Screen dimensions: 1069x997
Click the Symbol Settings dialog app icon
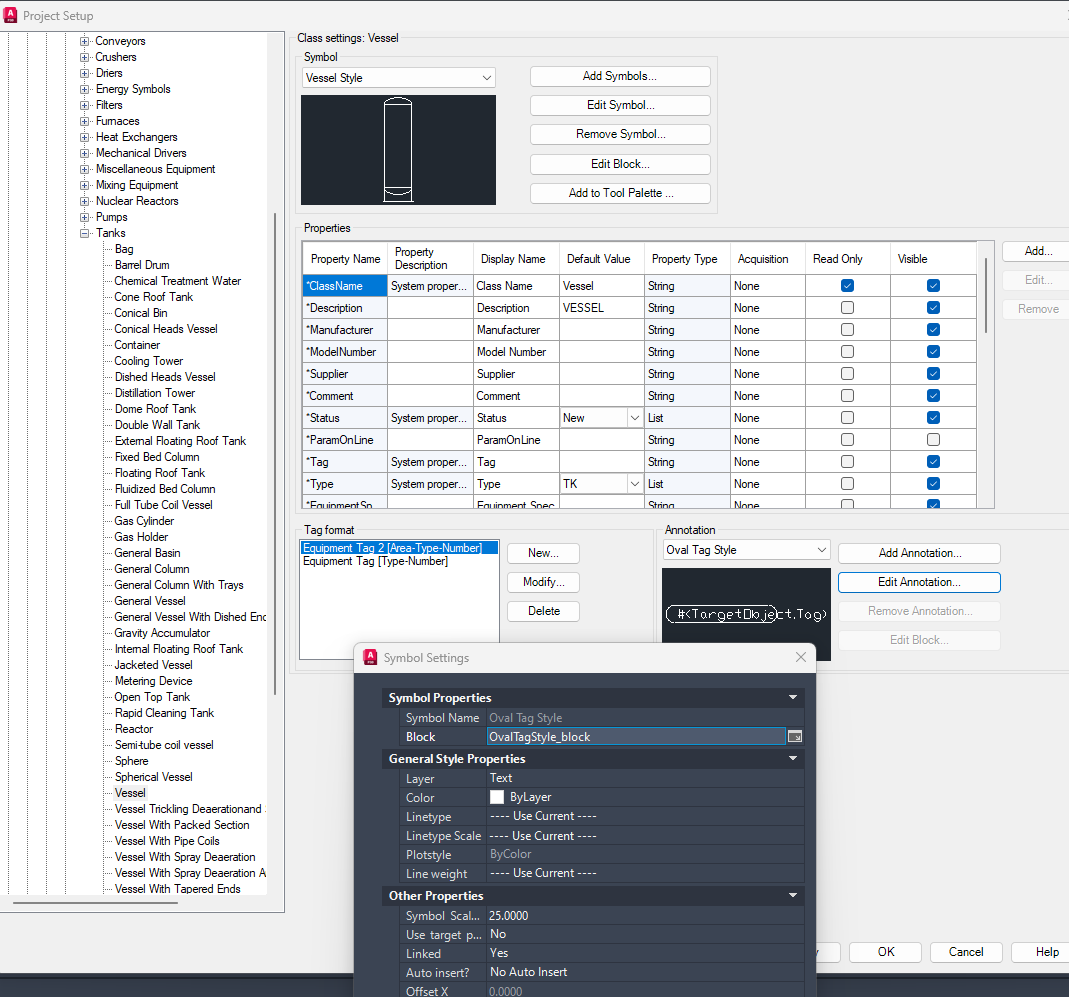[x=370, y=657]
